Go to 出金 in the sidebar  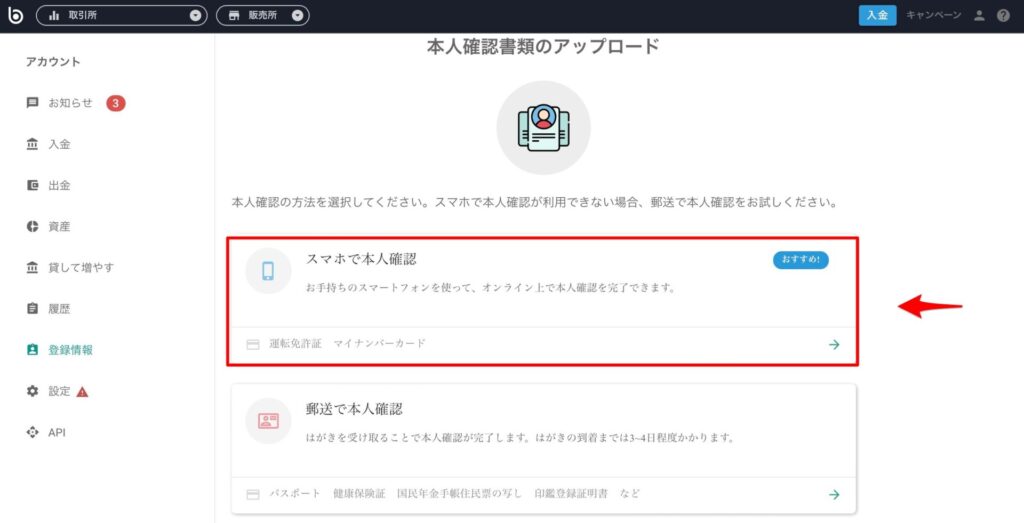coord(59,185)
